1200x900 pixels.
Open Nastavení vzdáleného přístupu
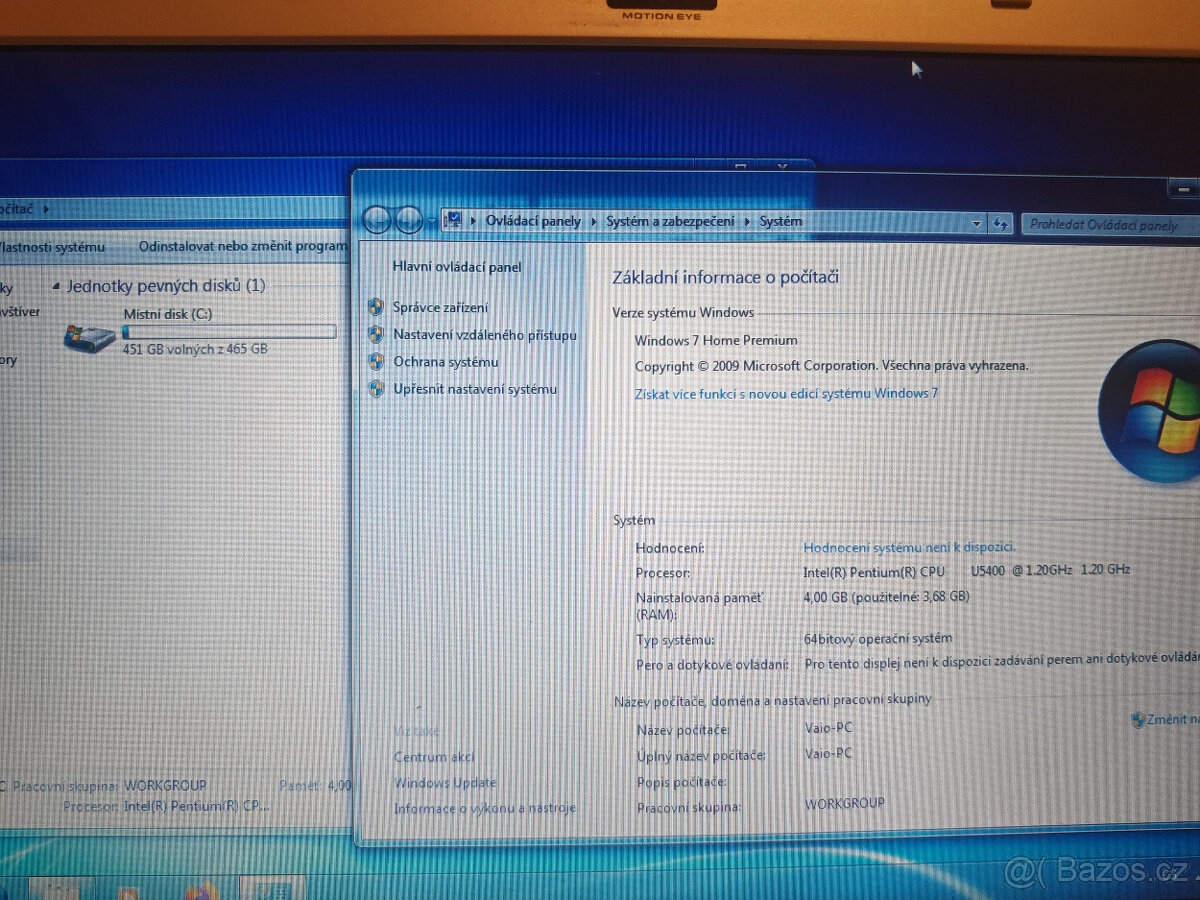pyautogui.click(x=485, y=335)
